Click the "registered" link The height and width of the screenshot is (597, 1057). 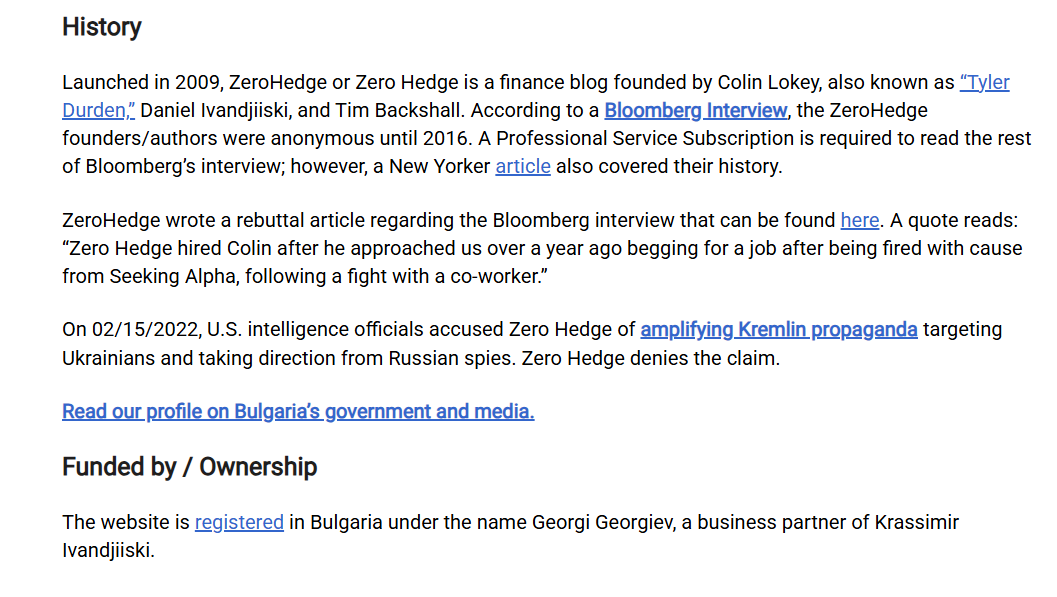click(x=239, y=522)
